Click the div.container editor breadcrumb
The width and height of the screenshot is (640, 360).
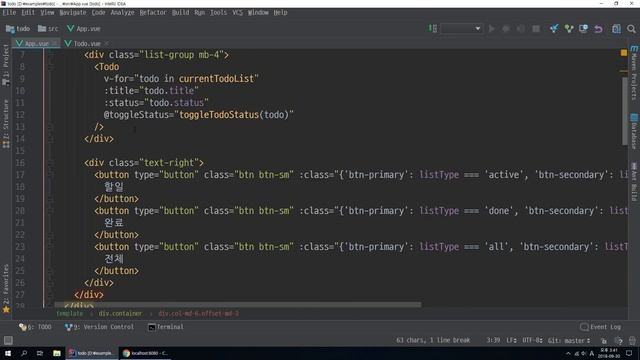coord(120,313)
